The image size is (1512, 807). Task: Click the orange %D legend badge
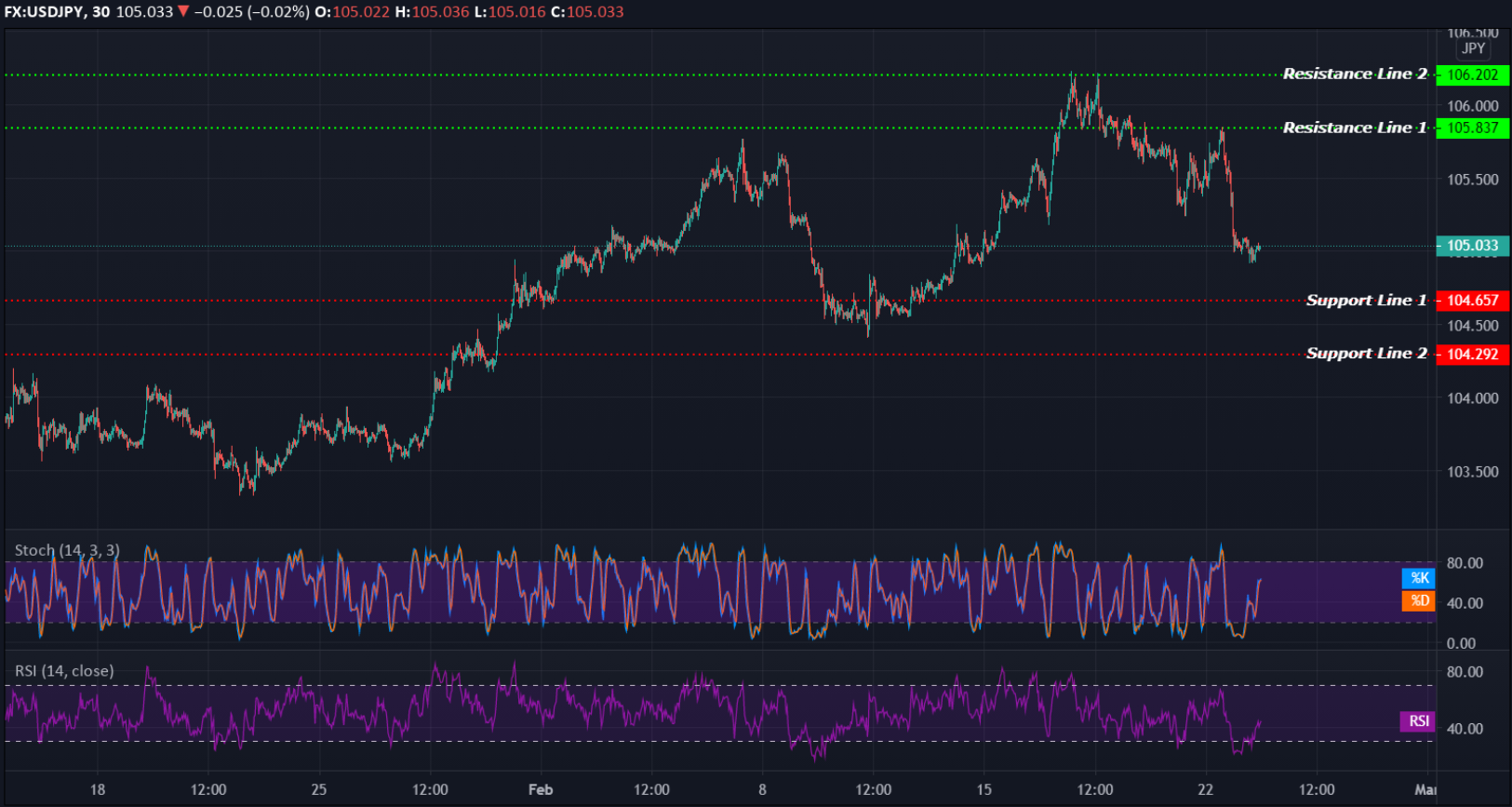click(1419, 600)
